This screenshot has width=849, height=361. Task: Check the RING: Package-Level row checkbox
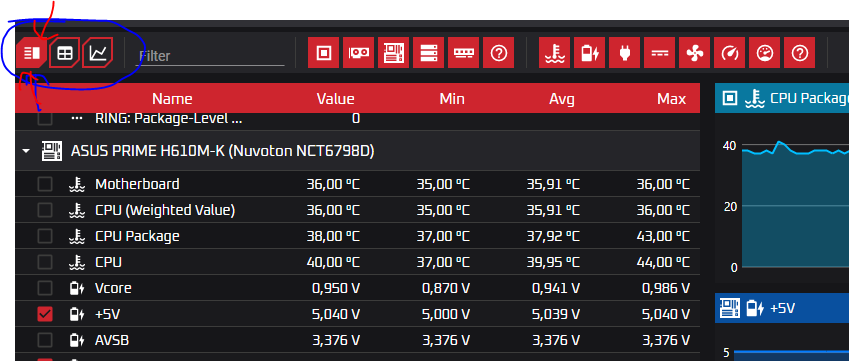pos(45,119)
